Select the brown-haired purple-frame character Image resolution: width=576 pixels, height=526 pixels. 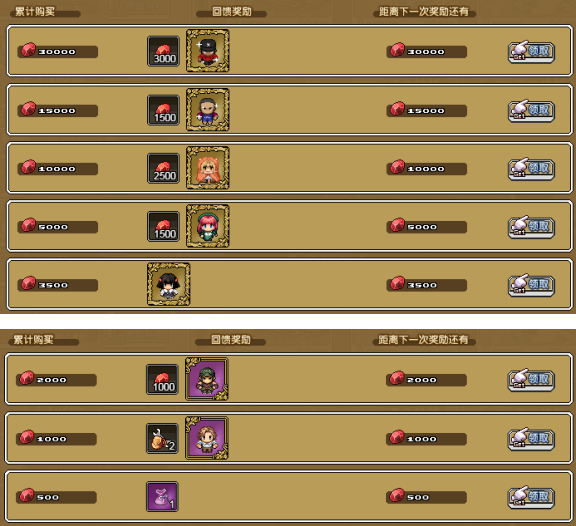pyautogui.click(x=206, y=438)
